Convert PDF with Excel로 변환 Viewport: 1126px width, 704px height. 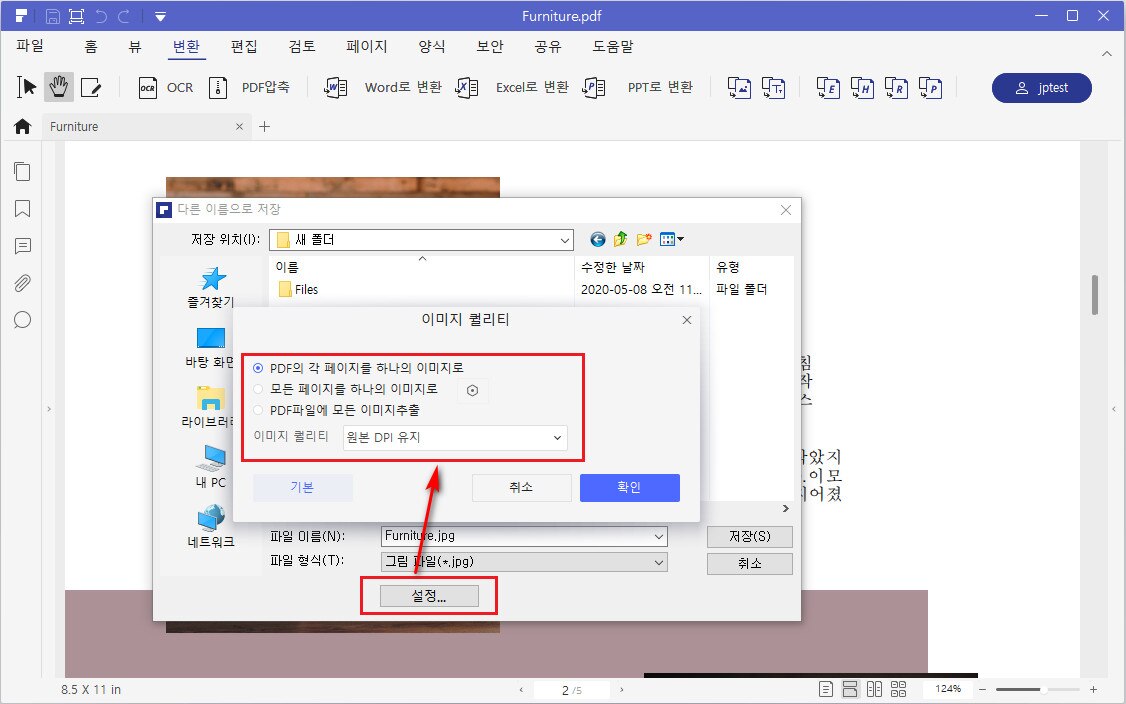coord(512,88)
